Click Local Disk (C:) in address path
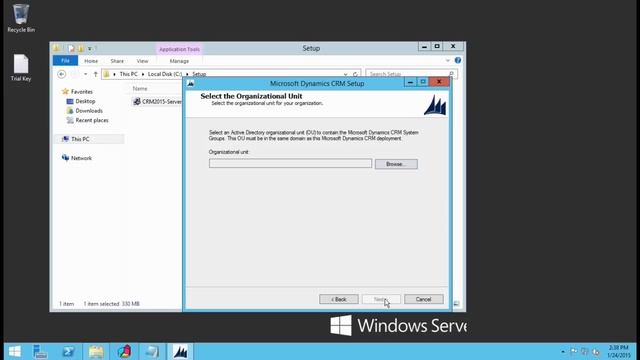The width and height of the screenshot is (640, 360). tap(164, 74)
